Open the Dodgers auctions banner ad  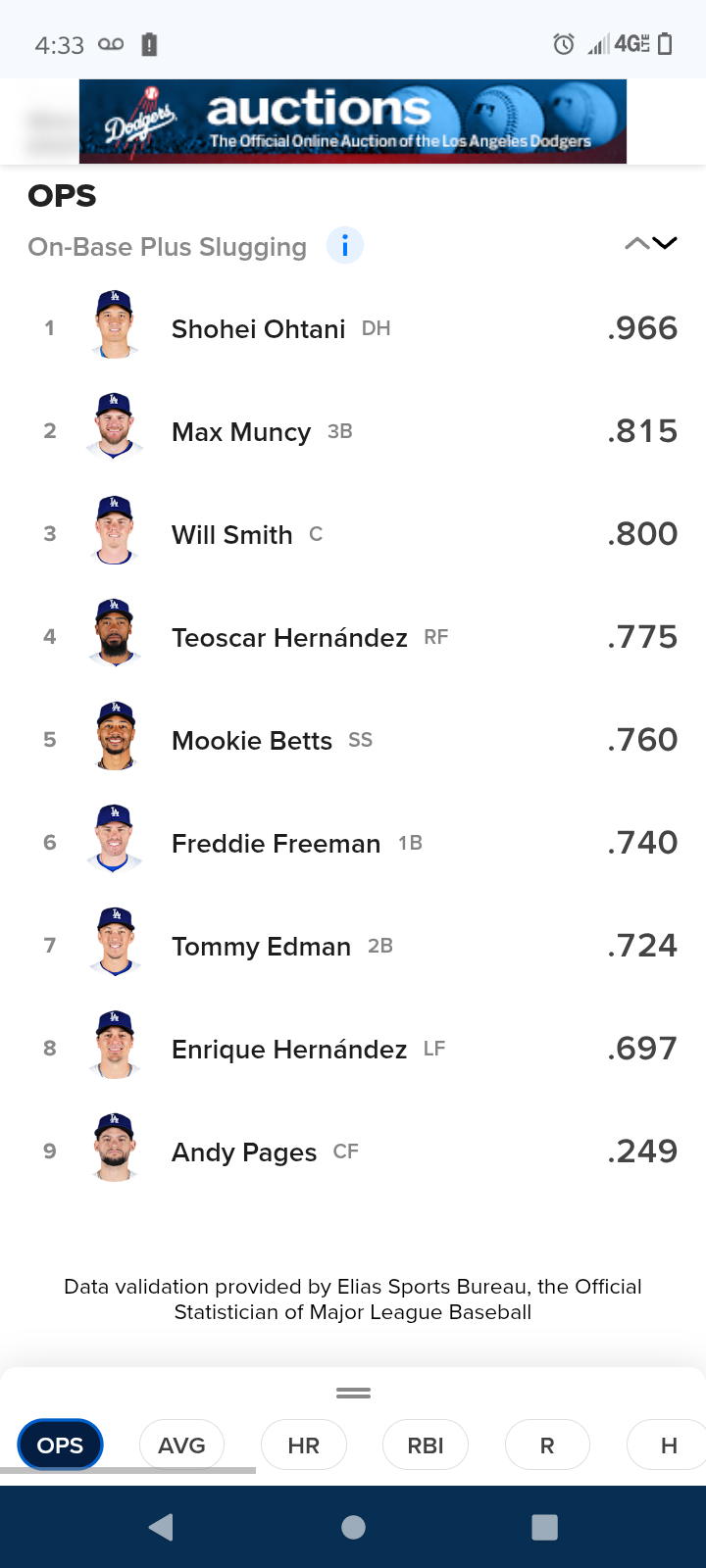pos(353,122)
